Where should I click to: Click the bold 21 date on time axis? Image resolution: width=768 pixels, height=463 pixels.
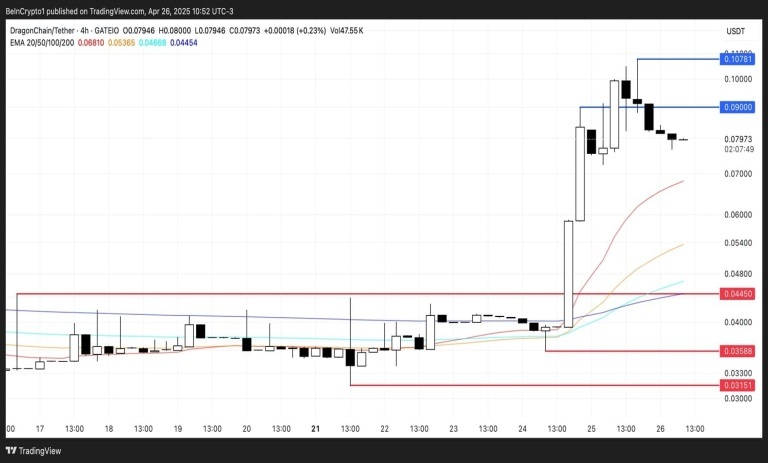[315, 429]
